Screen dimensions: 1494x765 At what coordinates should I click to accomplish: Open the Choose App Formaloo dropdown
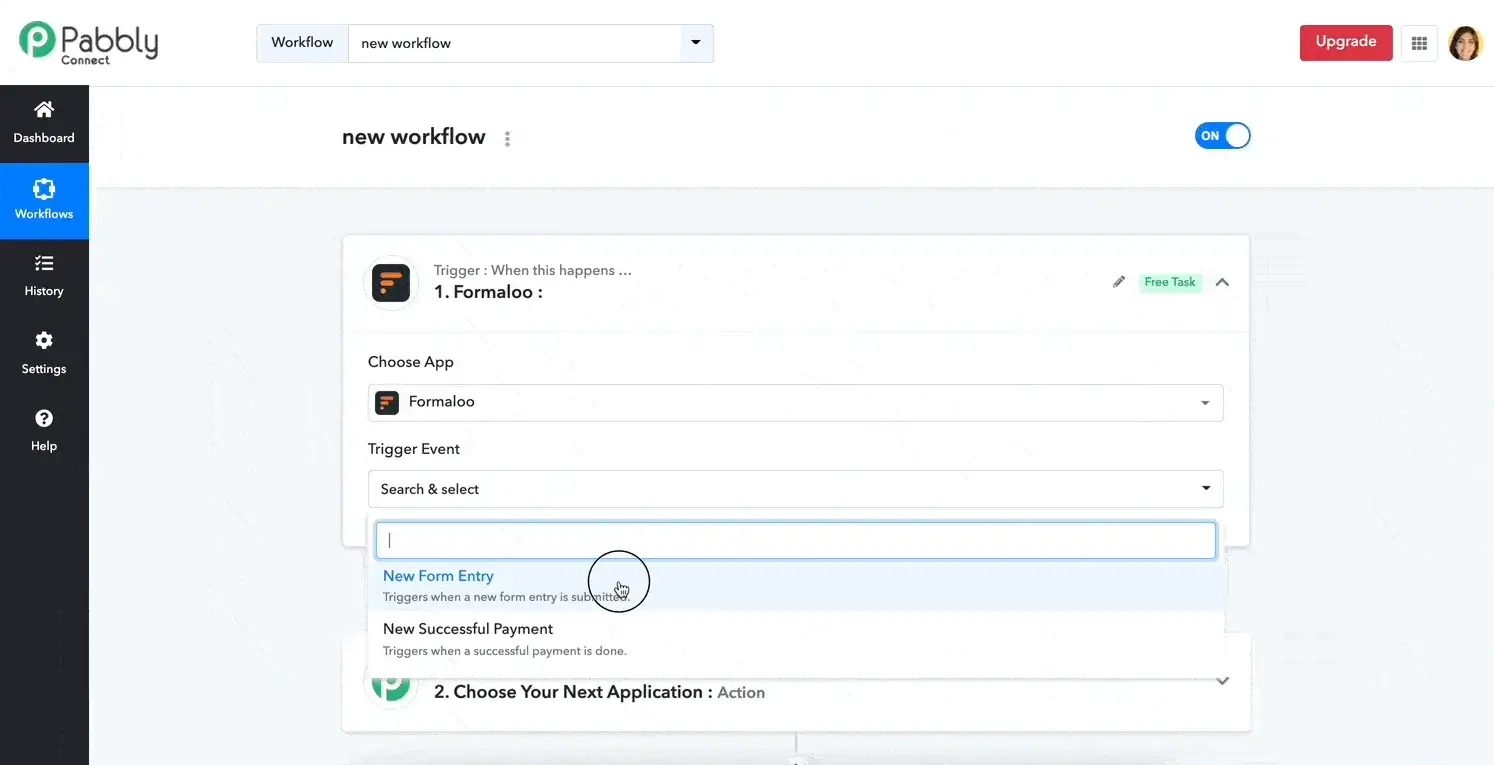click(x=795, y=402)
